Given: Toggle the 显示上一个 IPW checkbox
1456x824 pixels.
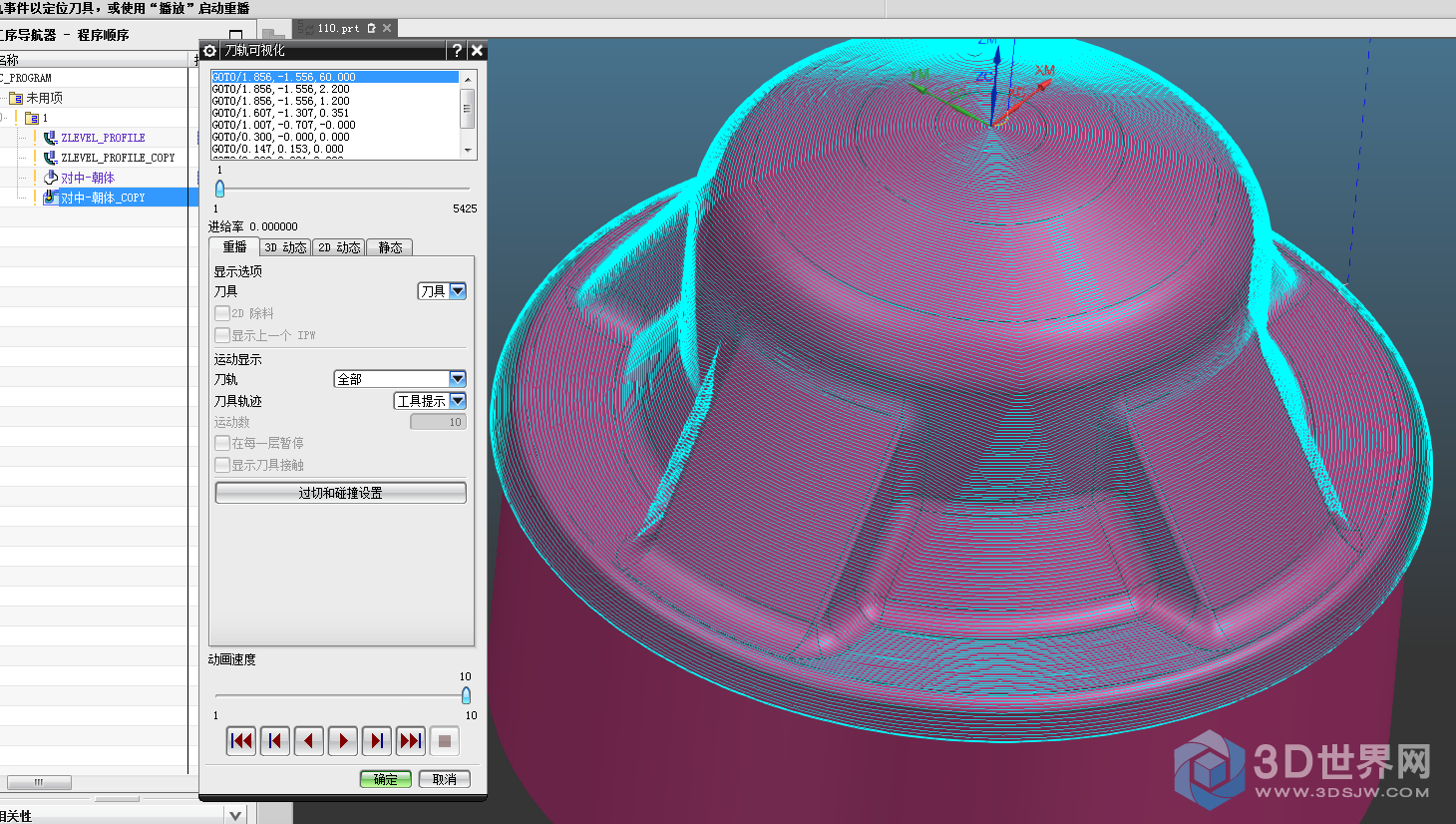Looking at the screenshot, I should (x=222, y=335).
